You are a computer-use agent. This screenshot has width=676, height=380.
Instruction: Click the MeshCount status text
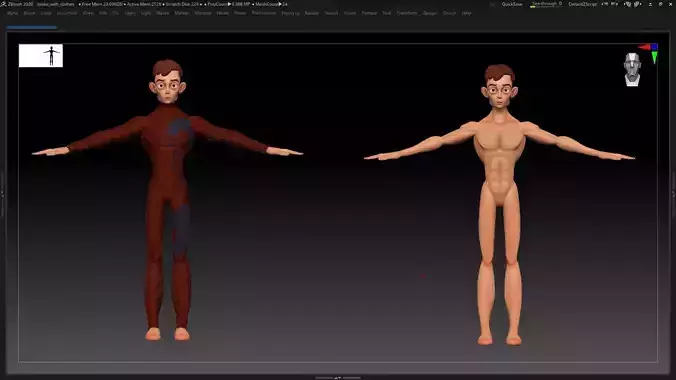pyautogui.click(x=271, y=4)
